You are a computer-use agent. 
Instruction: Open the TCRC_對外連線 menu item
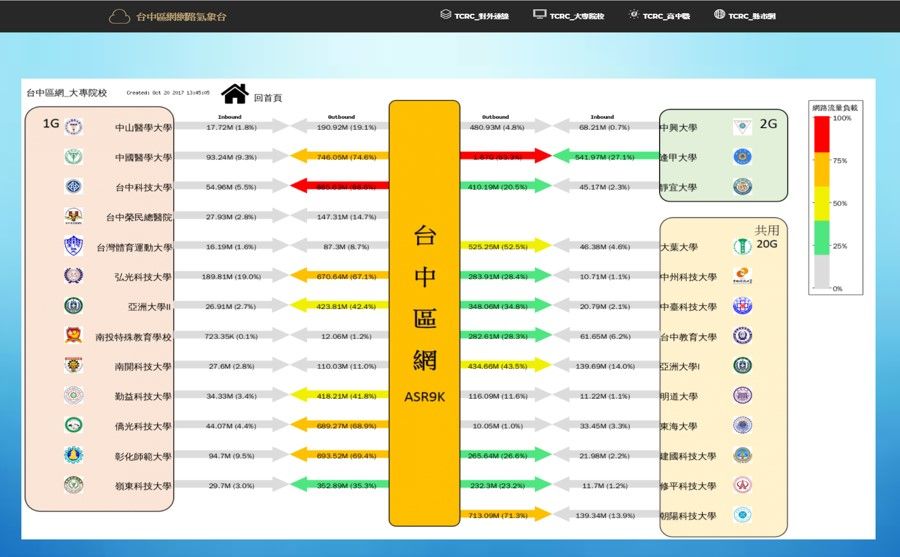[475, 16]
